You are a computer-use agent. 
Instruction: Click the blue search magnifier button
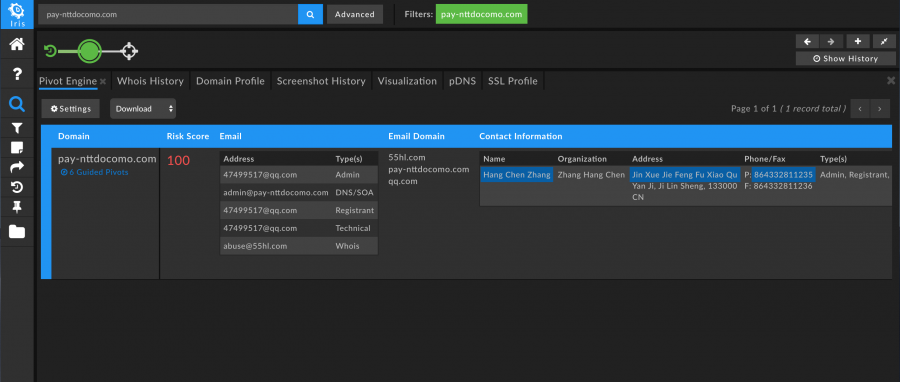(310, 14)
